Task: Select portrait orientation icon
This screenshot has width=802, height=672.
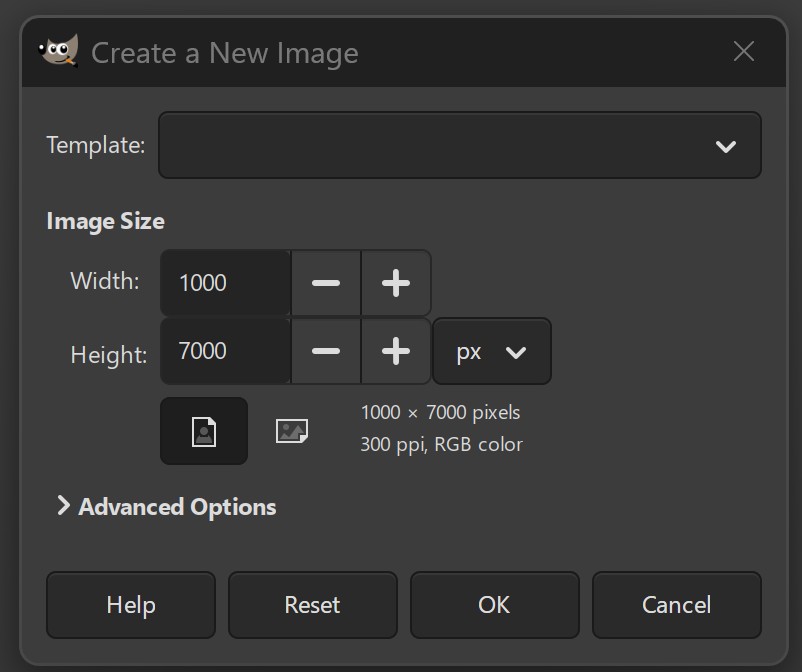Action: click(x=204, y=431)
